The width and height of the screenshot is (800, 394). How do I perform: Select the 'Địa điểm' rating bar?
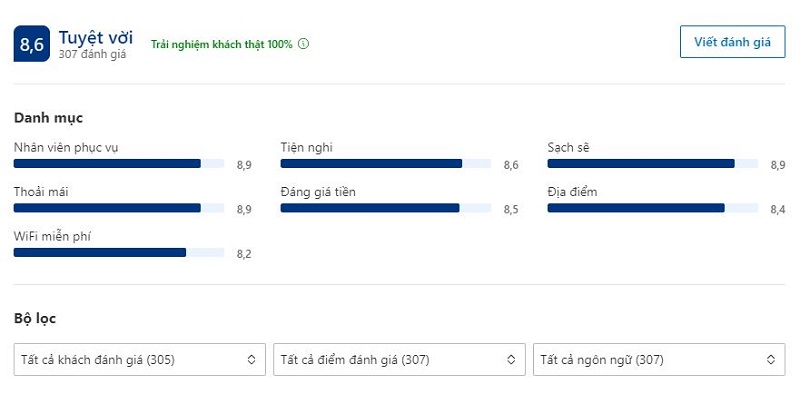(653, 208)
